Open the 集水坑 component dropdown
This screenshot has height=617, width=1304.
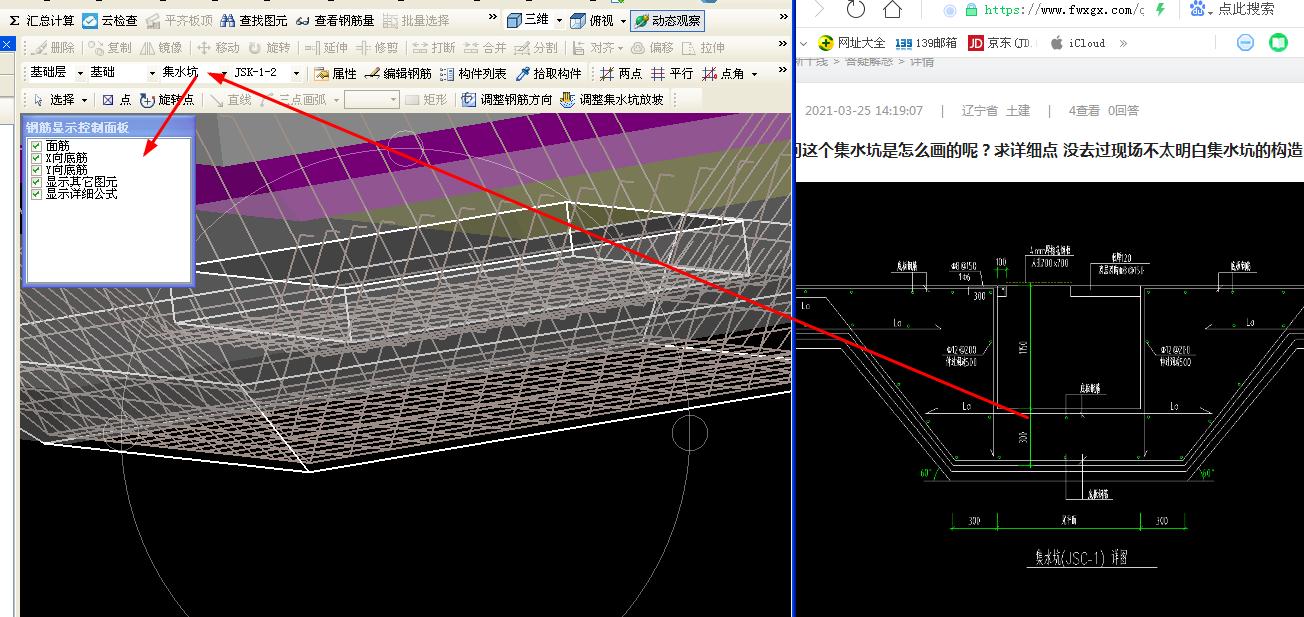pyautogui.click(x=224, y=73)
